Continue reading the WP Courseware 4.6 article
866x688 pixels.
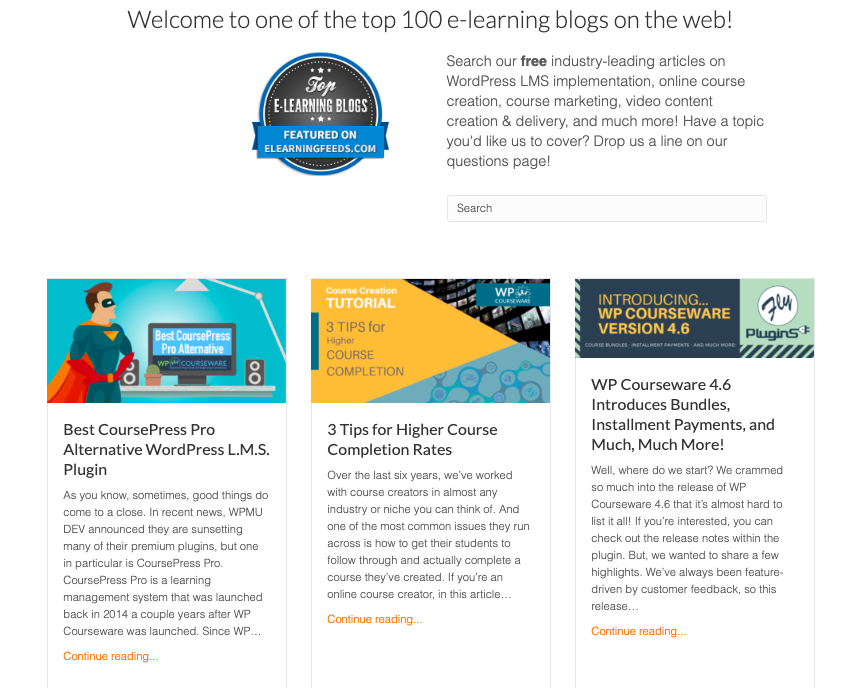pyautogui.click(x=638, y=631)
